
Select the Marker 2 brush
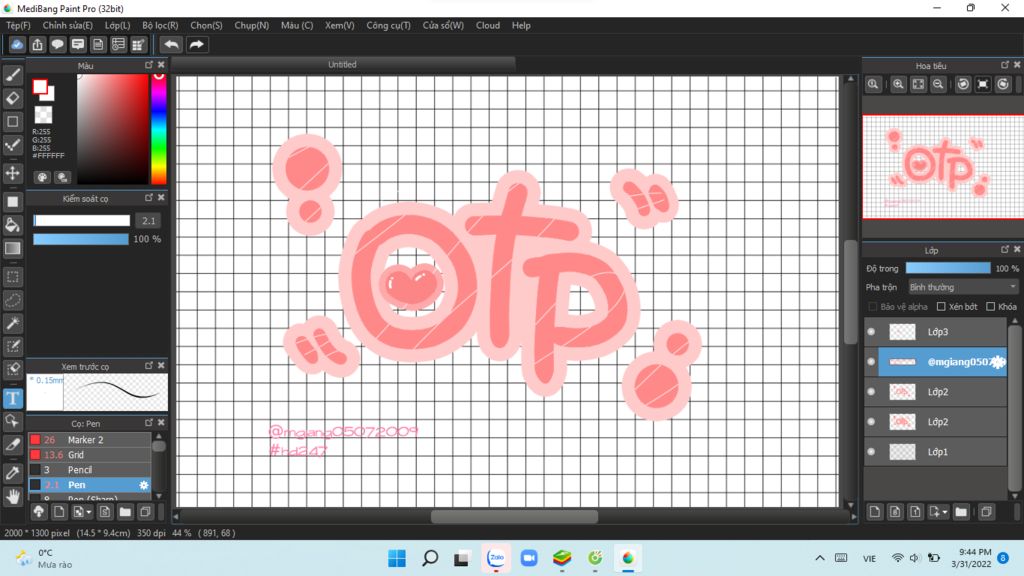click(x=90, y=440)
